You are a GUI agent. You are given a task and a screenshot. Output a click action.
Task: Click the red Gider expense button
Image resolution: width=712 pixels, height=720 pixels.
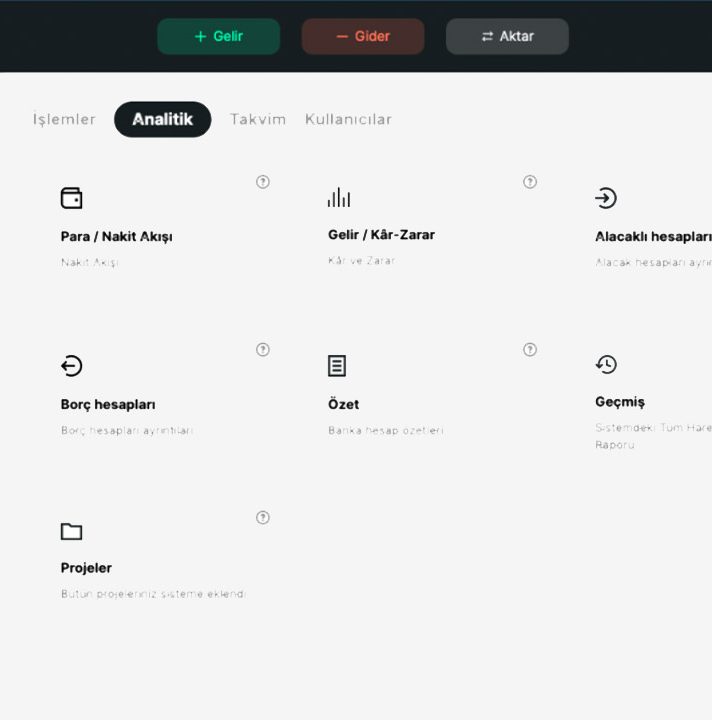click(363, 36)
